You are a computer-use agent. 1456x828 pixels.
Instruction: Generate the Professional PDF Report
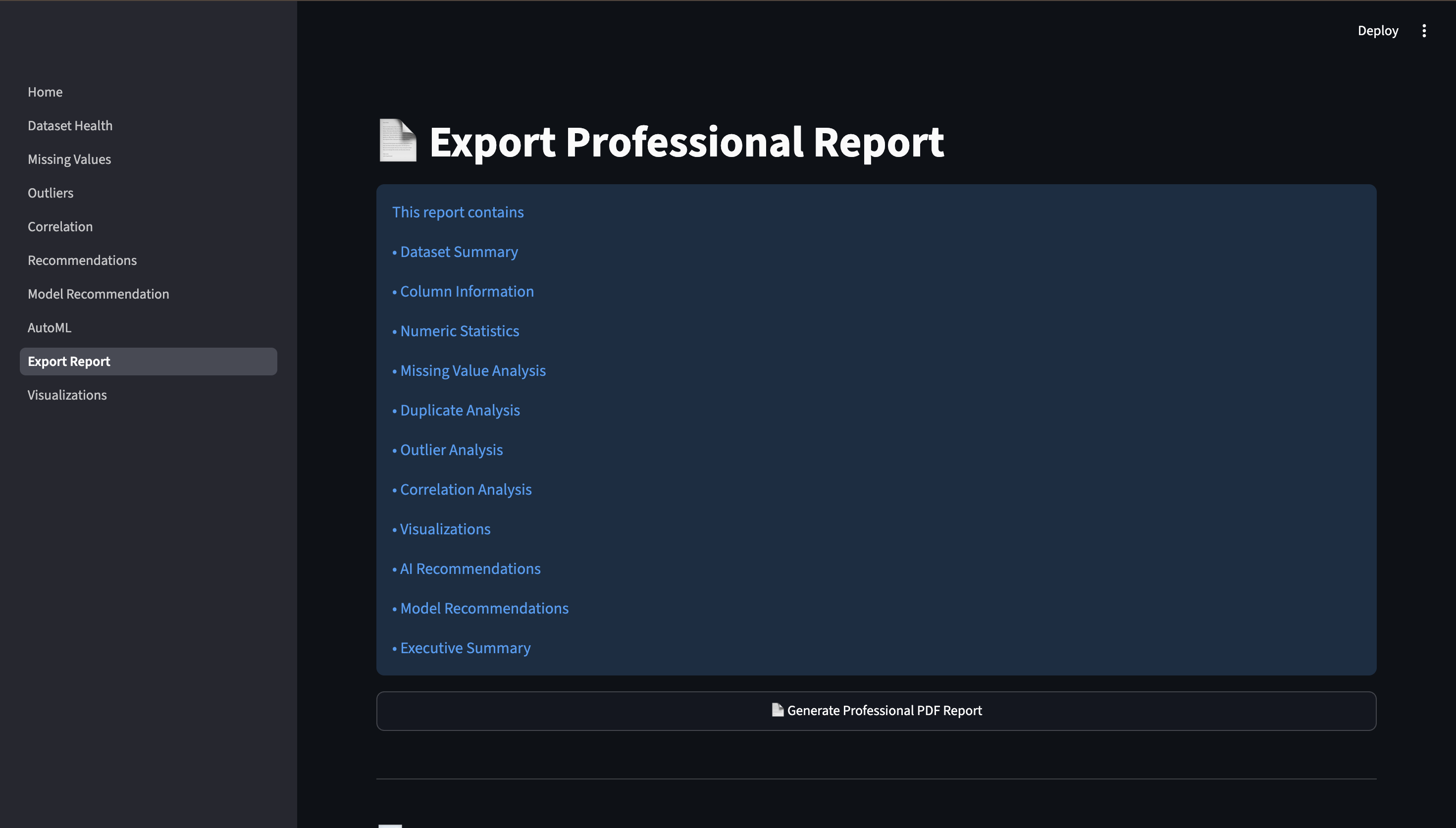pyautogui.click(x=876, y=711)
